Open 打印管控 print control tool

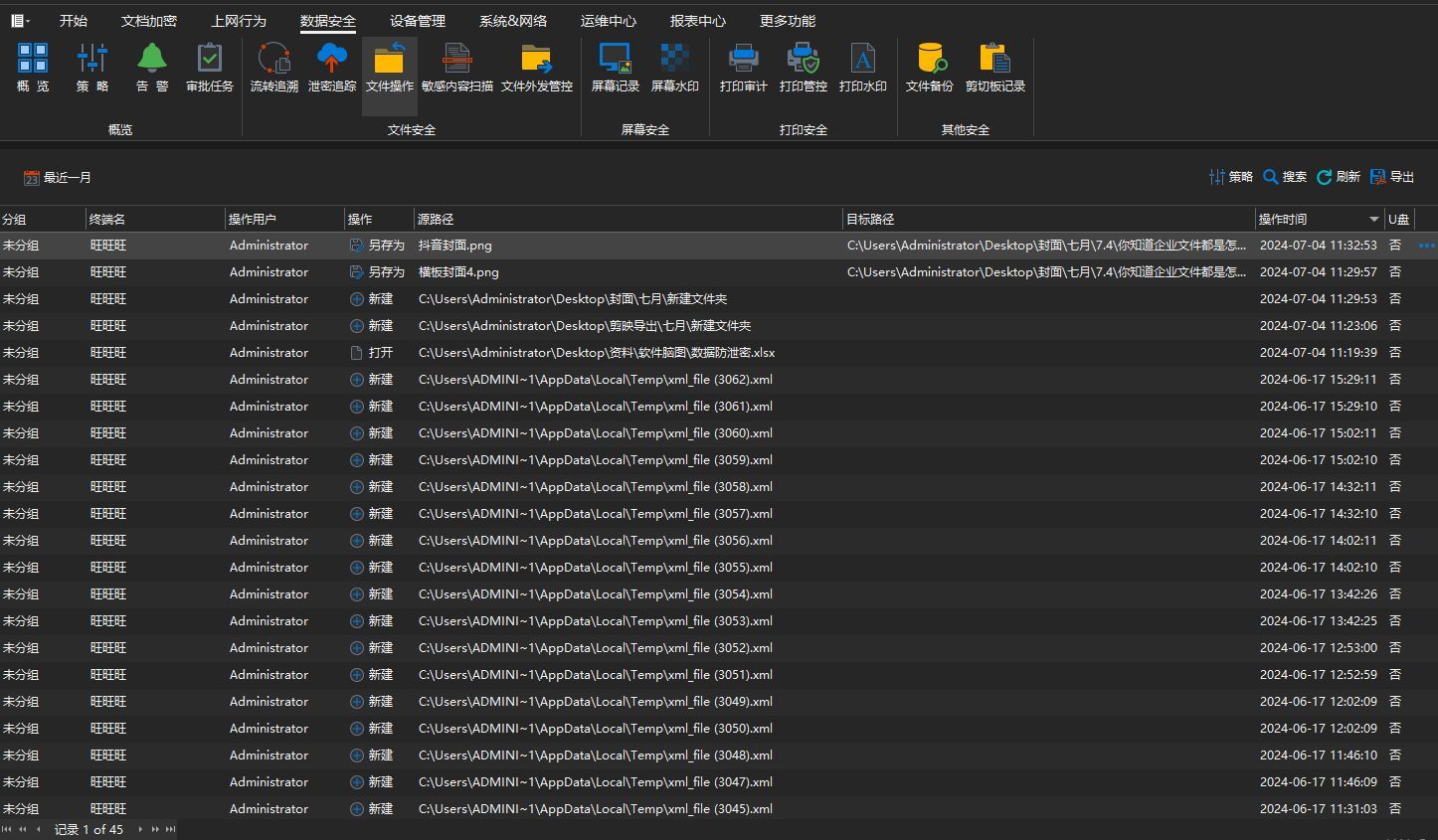(804, 68)
